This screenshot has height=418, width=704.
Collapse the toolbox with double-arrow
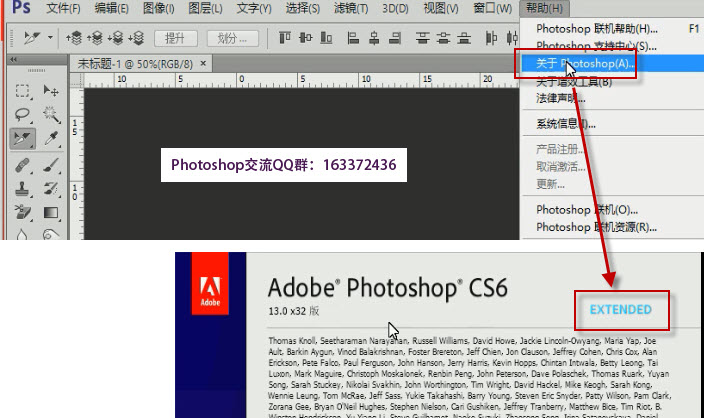[x=13, y=59]
